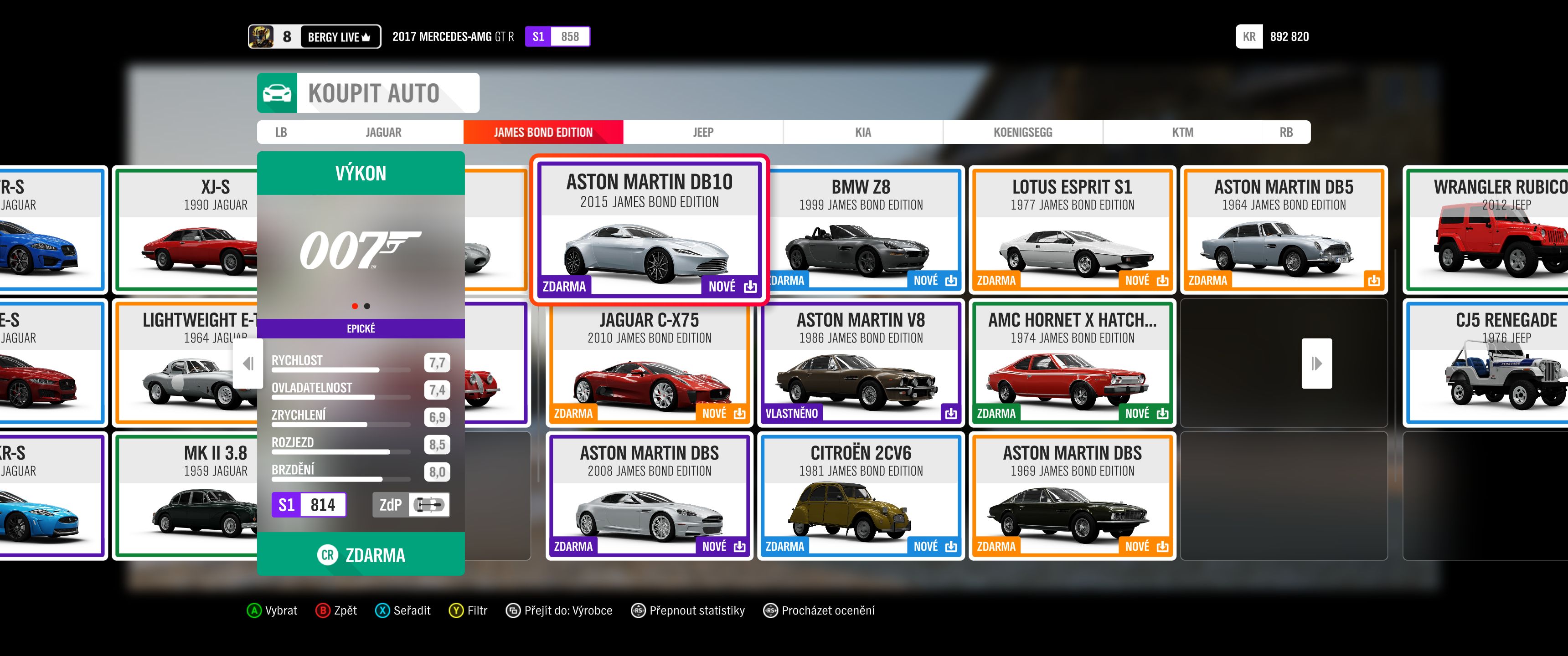Select the dark second page dot in the stats panel
The height and width of the screenshot is (656, 1568).
tap(367, 306)
